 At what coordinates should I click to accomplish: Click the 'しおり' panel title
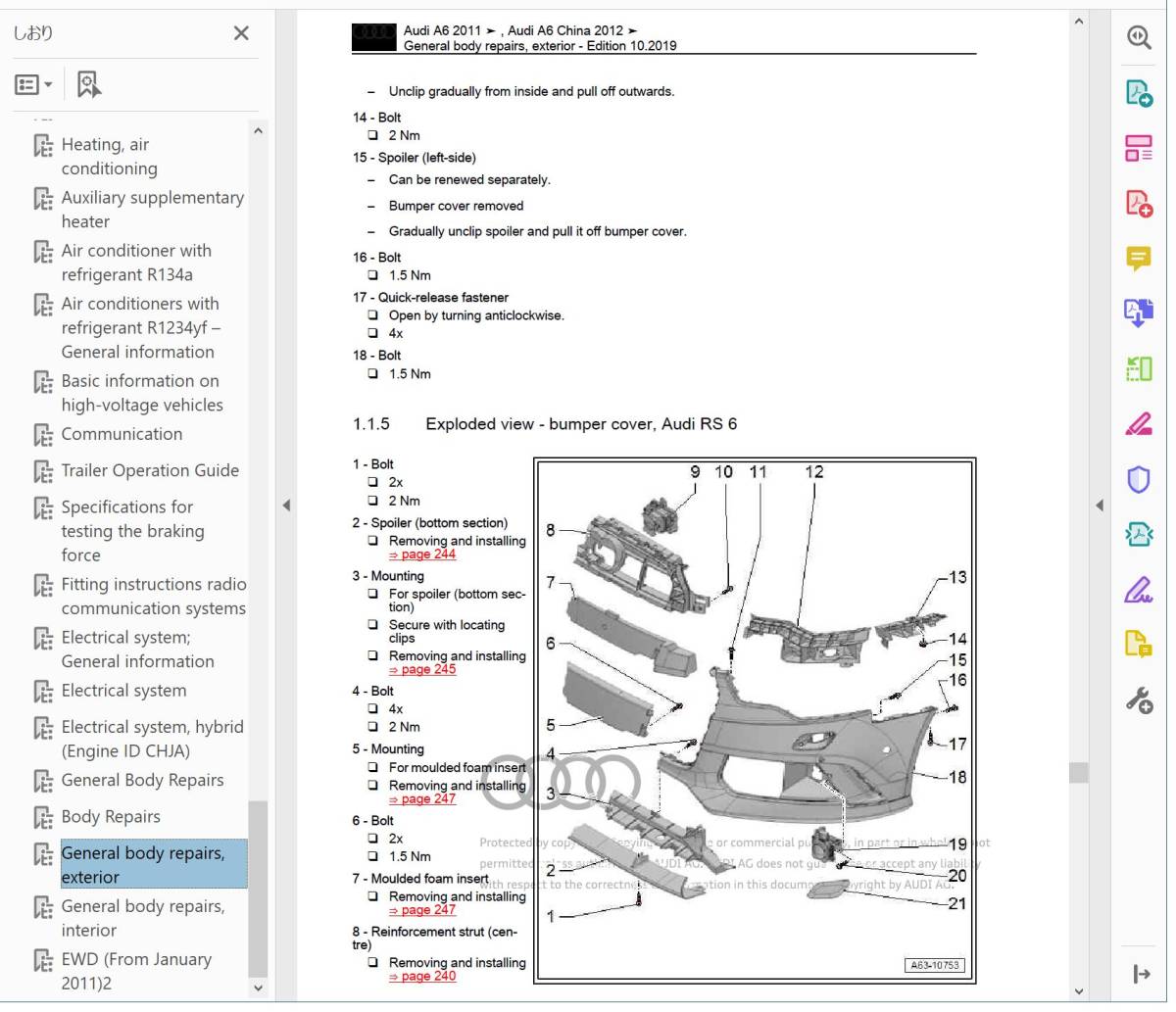(x=33, y=33)
